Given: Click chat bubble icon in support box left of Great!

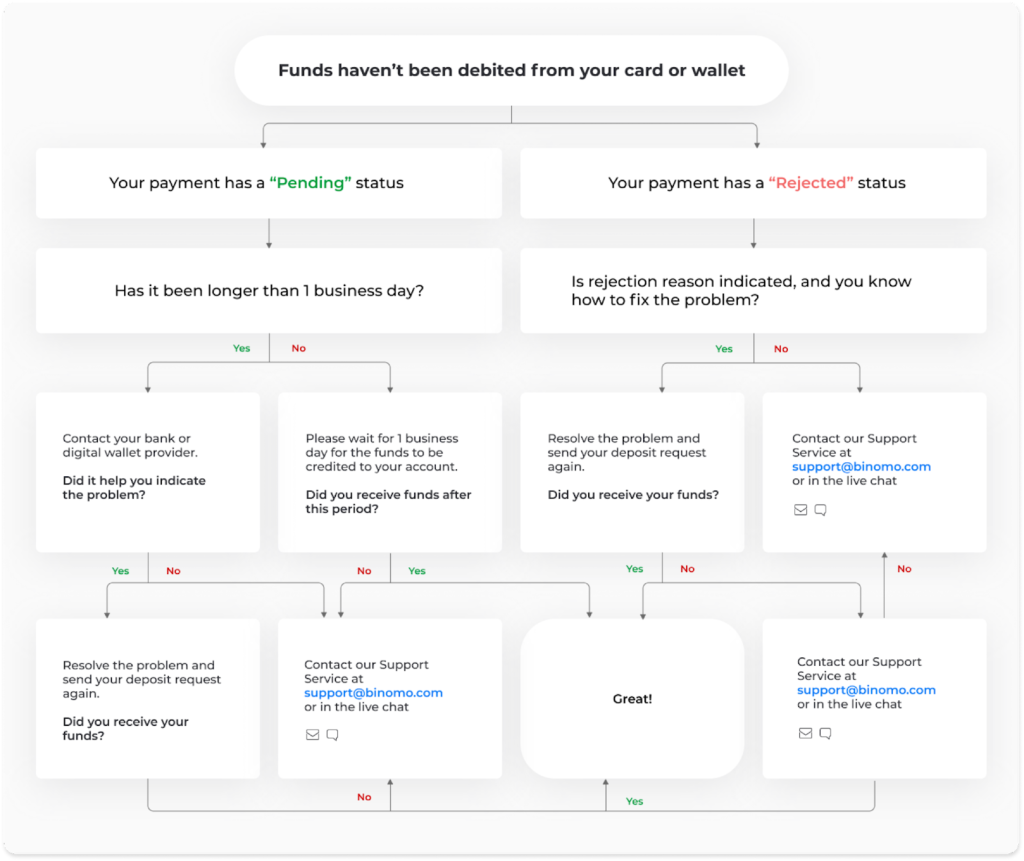Looking at the screenshot, I should point(332,735).
